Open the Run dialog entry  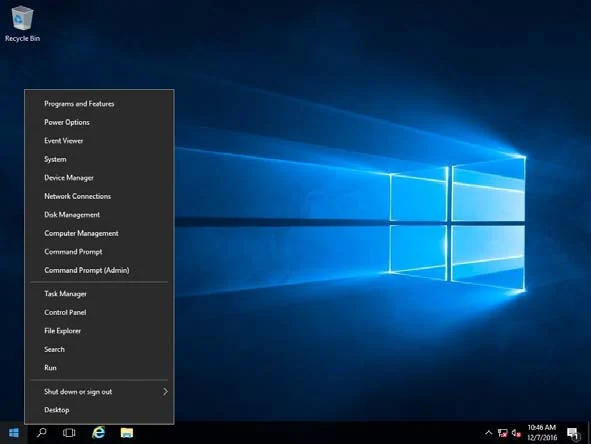(x=99, y=367)
